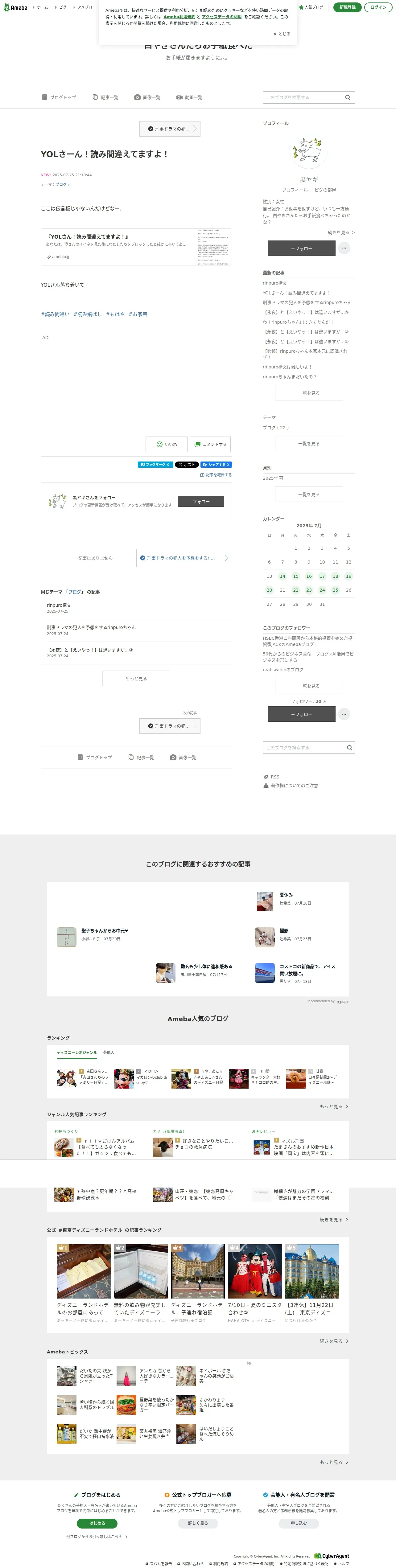396x1568 pixels.
Task: Click the green 新規登録 button
Action: click(347, 7)
